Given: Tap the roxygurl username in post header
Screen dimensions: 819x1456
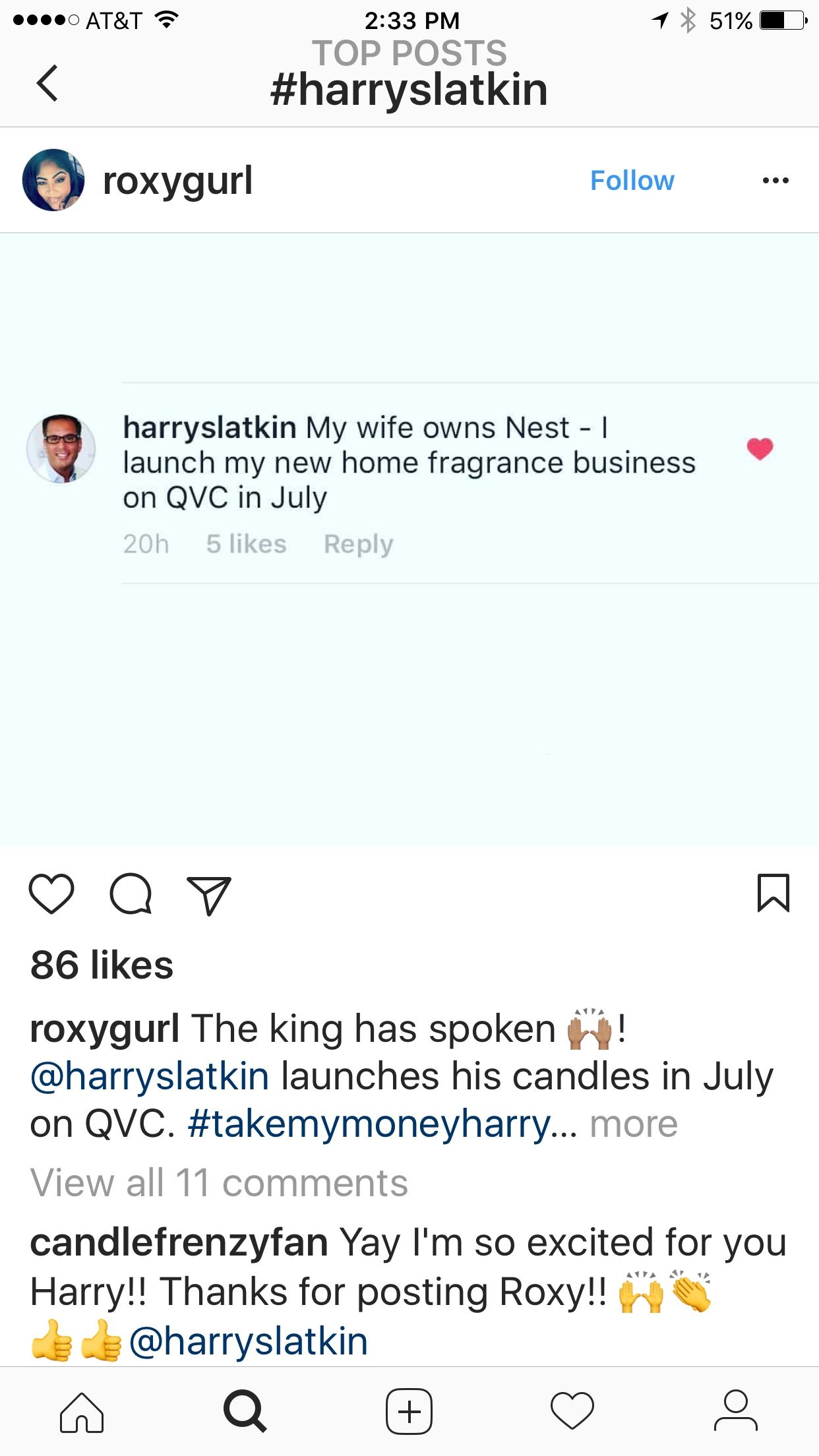Looking at the screenshot, I should (178, 181).
